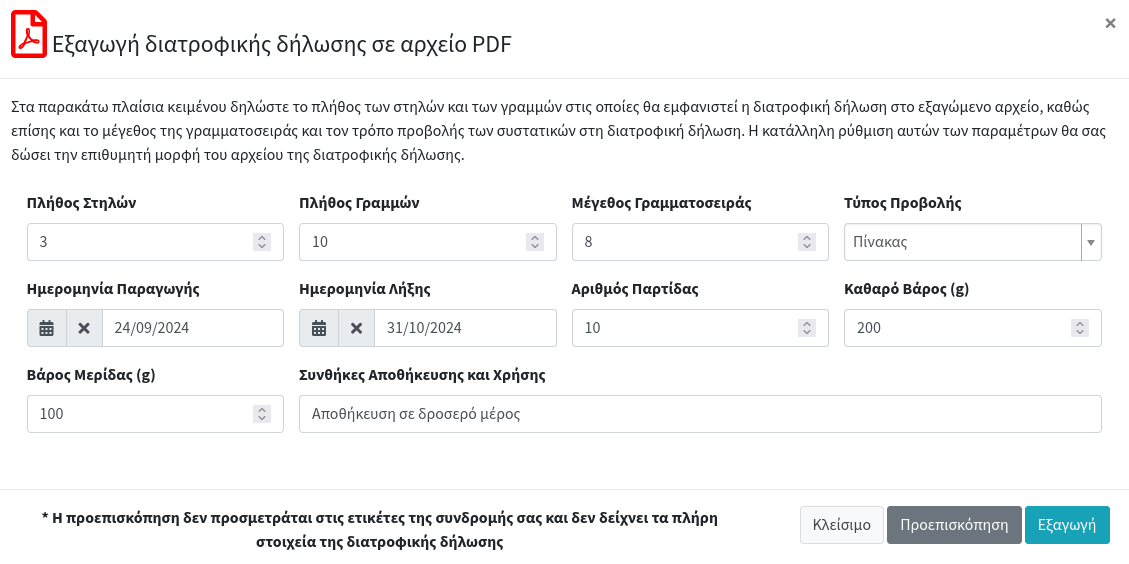Click the Πλήθος Στηλών field

(x=156, y=242)
